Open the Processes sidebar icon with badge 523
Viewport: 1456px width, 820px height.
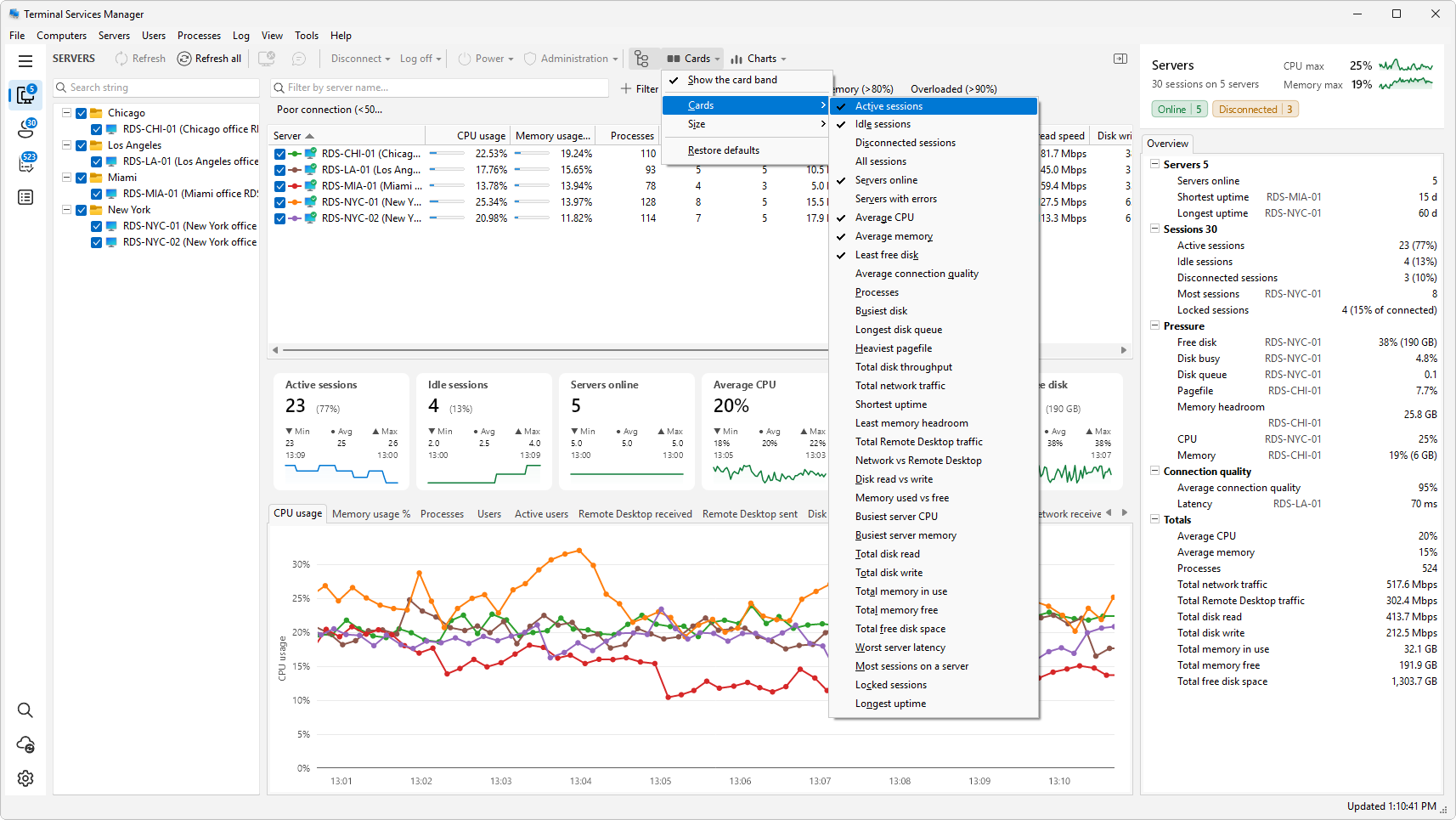point(25,163)
